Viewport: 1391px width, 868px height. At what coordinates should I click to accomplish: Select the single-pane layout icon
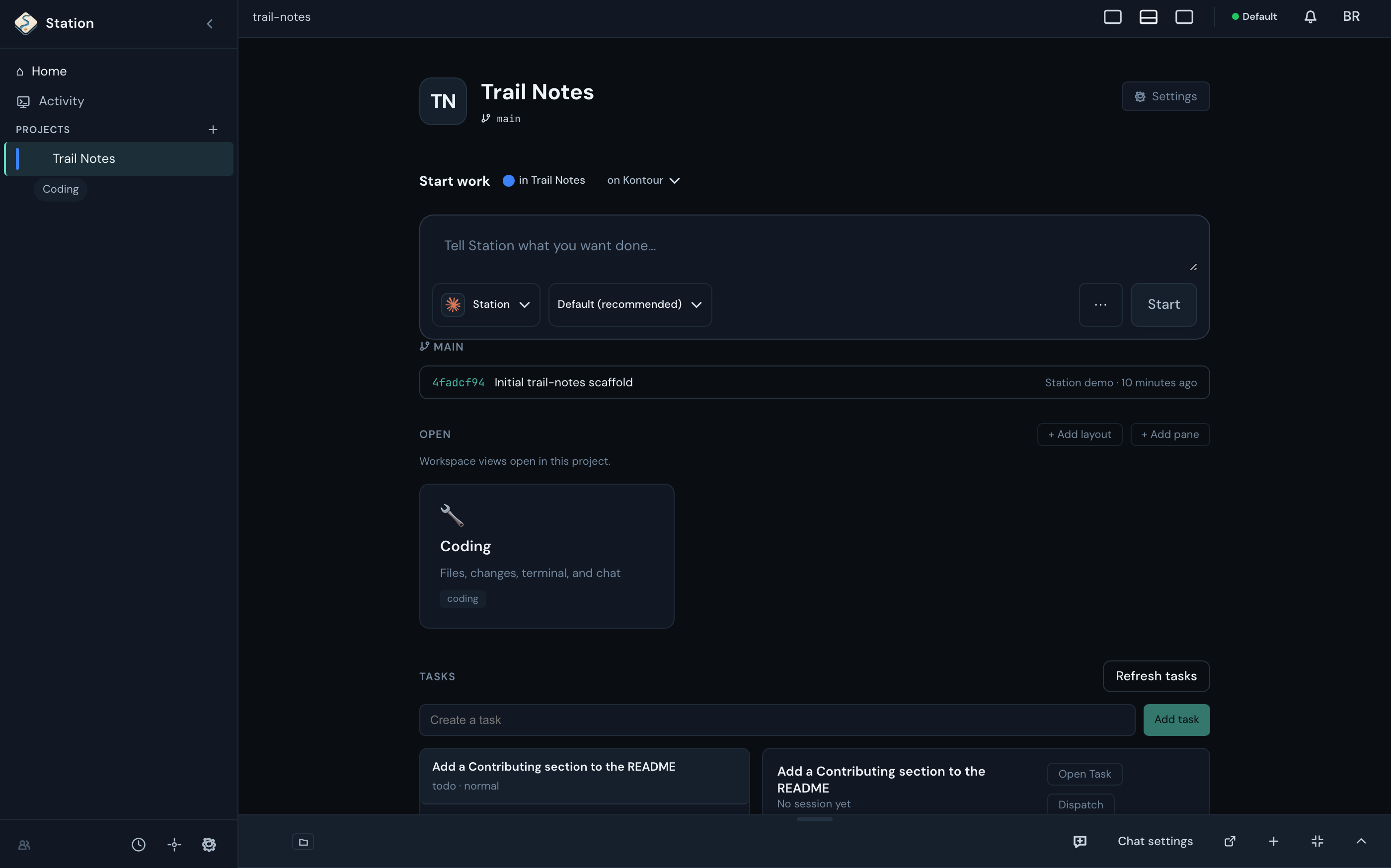coord(1112,17)
